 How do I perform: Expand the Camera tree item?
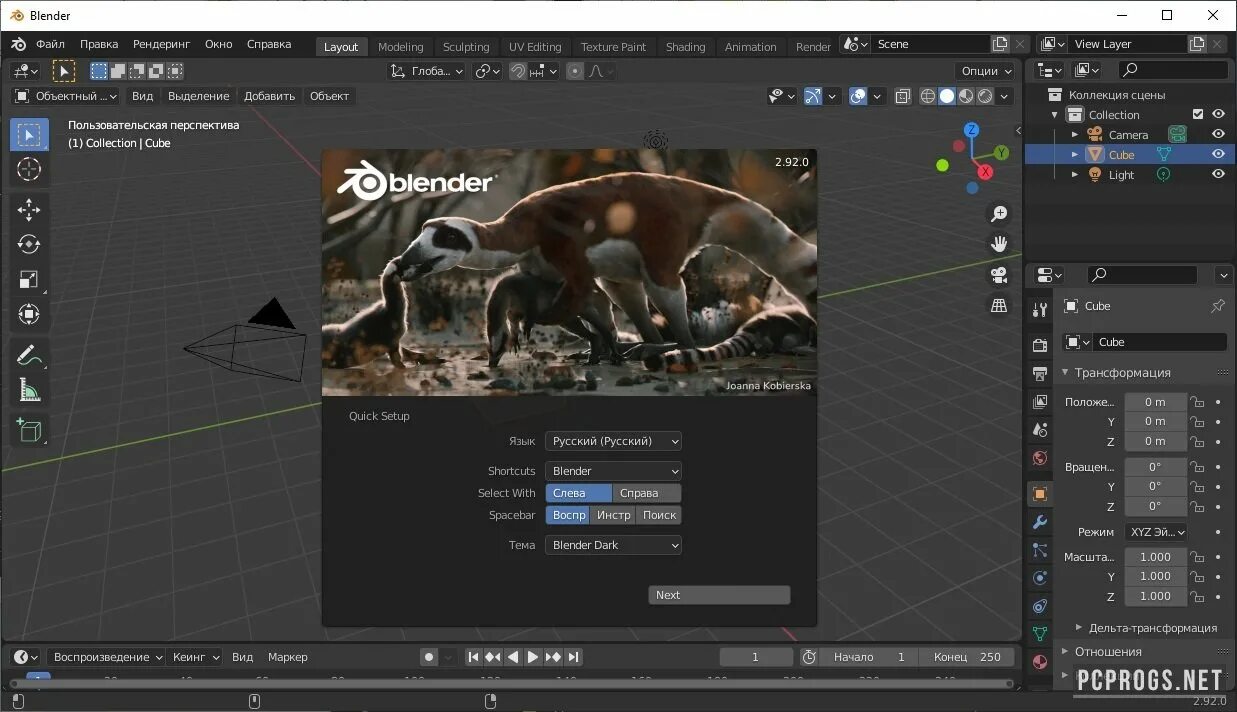click(1075, 135)
